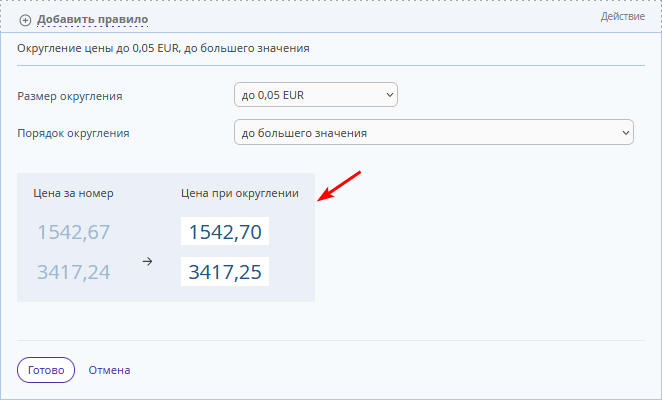Click the Действие column label
662x400 pixels.
coord(623,16)
